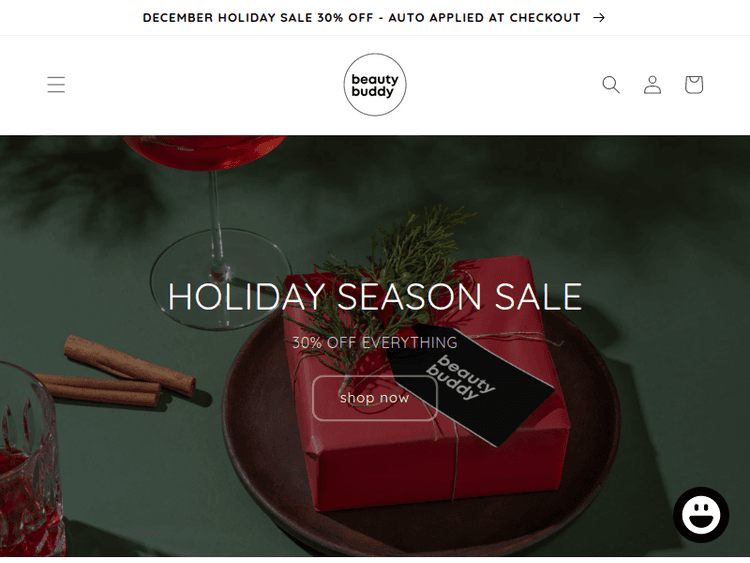Image resolution: width=750 pixels, height=563 pixels.
Task: Go home via beauty buddy logo
Action: pyautogui.click(x=375, y=85)
